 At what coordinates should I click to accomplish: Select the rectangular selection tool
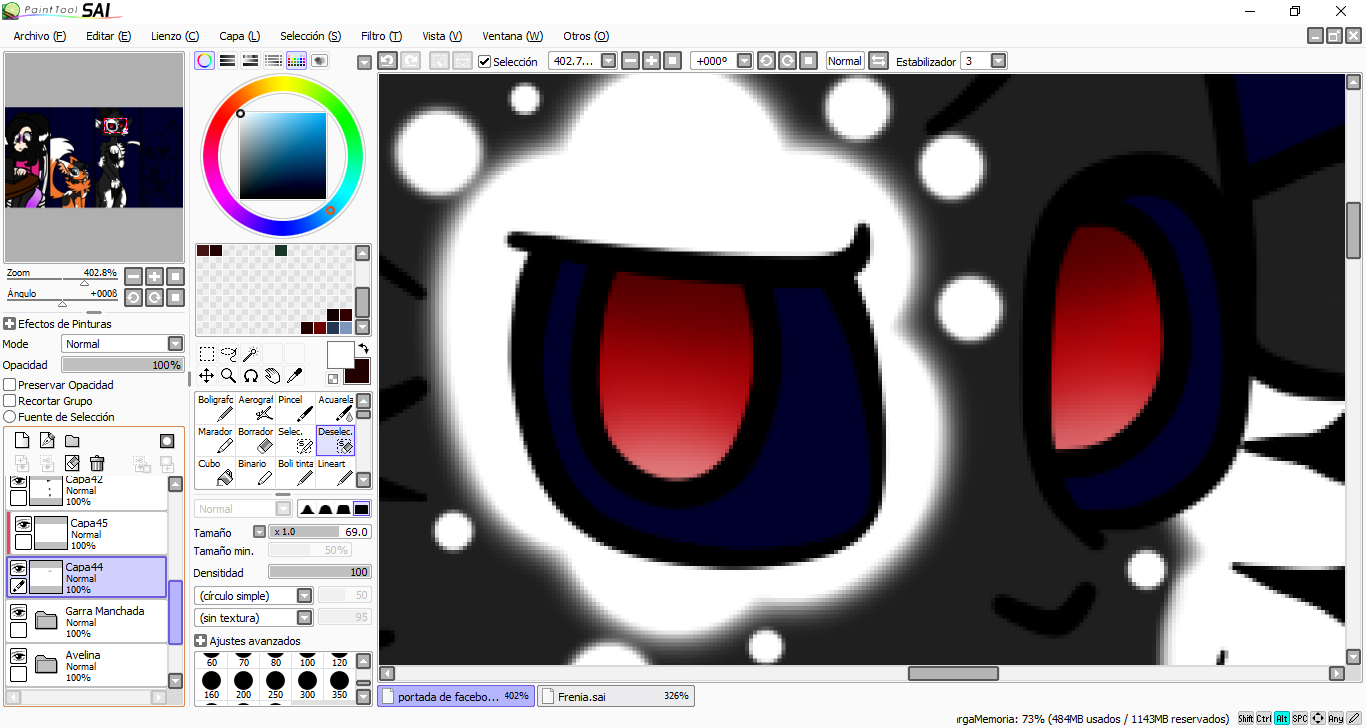pyautogui.click(x=206, y=354)
